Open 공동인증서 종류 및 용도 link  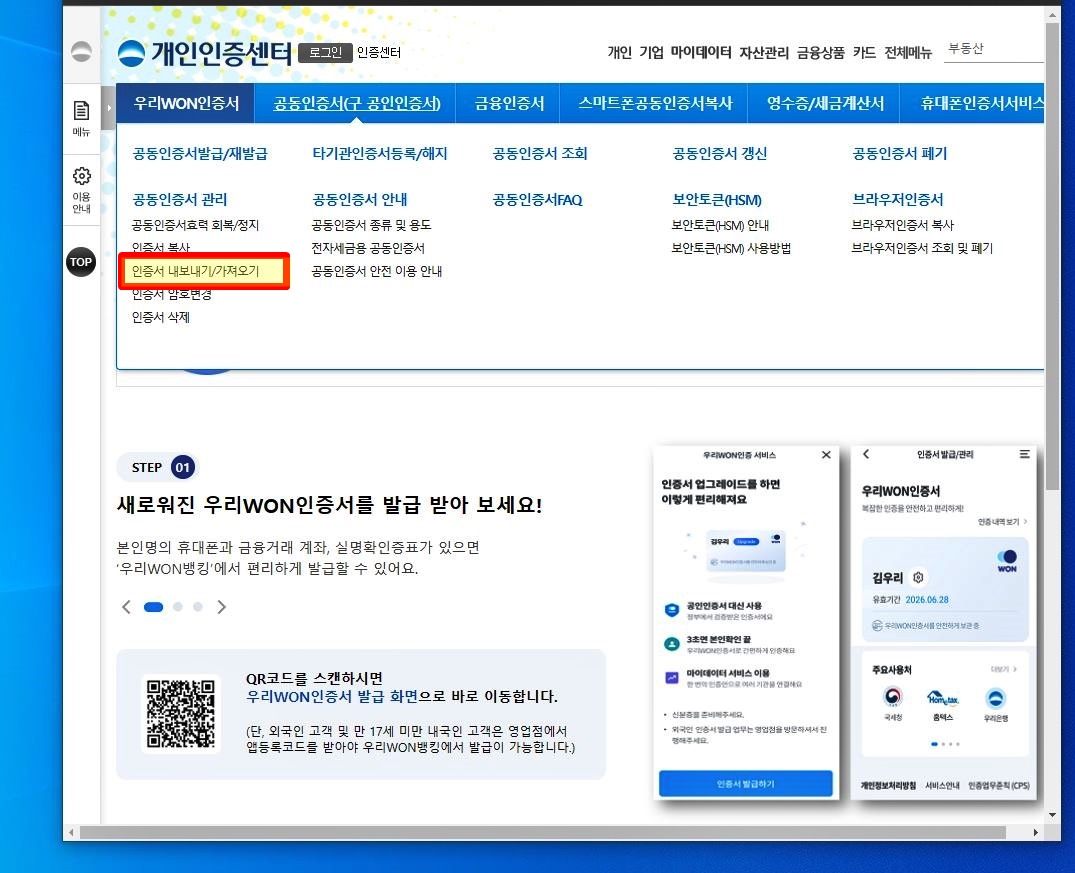point(371,225)
